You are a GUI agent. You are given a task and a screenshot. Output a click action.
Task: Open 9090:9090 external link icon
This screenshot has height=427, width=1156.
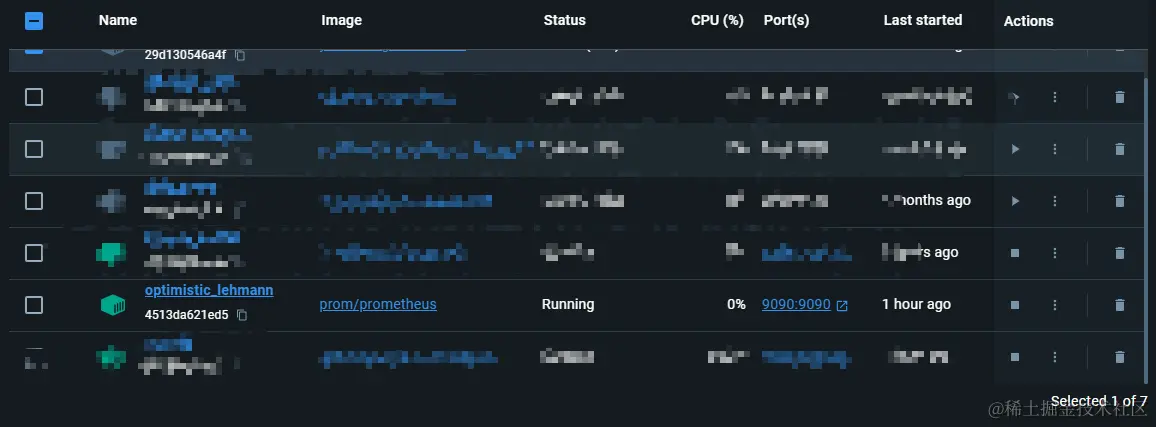click(x=842, y=305)
